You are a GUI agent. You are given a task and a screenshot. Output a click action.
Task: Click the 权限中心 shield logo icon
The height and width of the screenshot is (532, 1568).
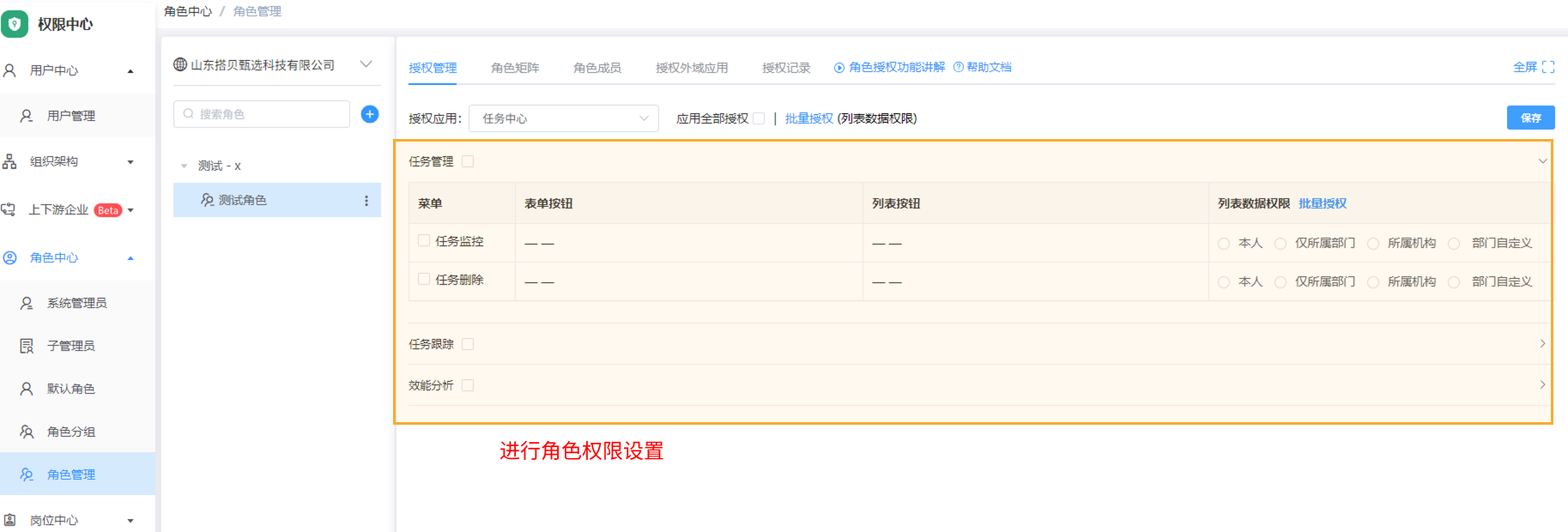click(x=15, y=24)
